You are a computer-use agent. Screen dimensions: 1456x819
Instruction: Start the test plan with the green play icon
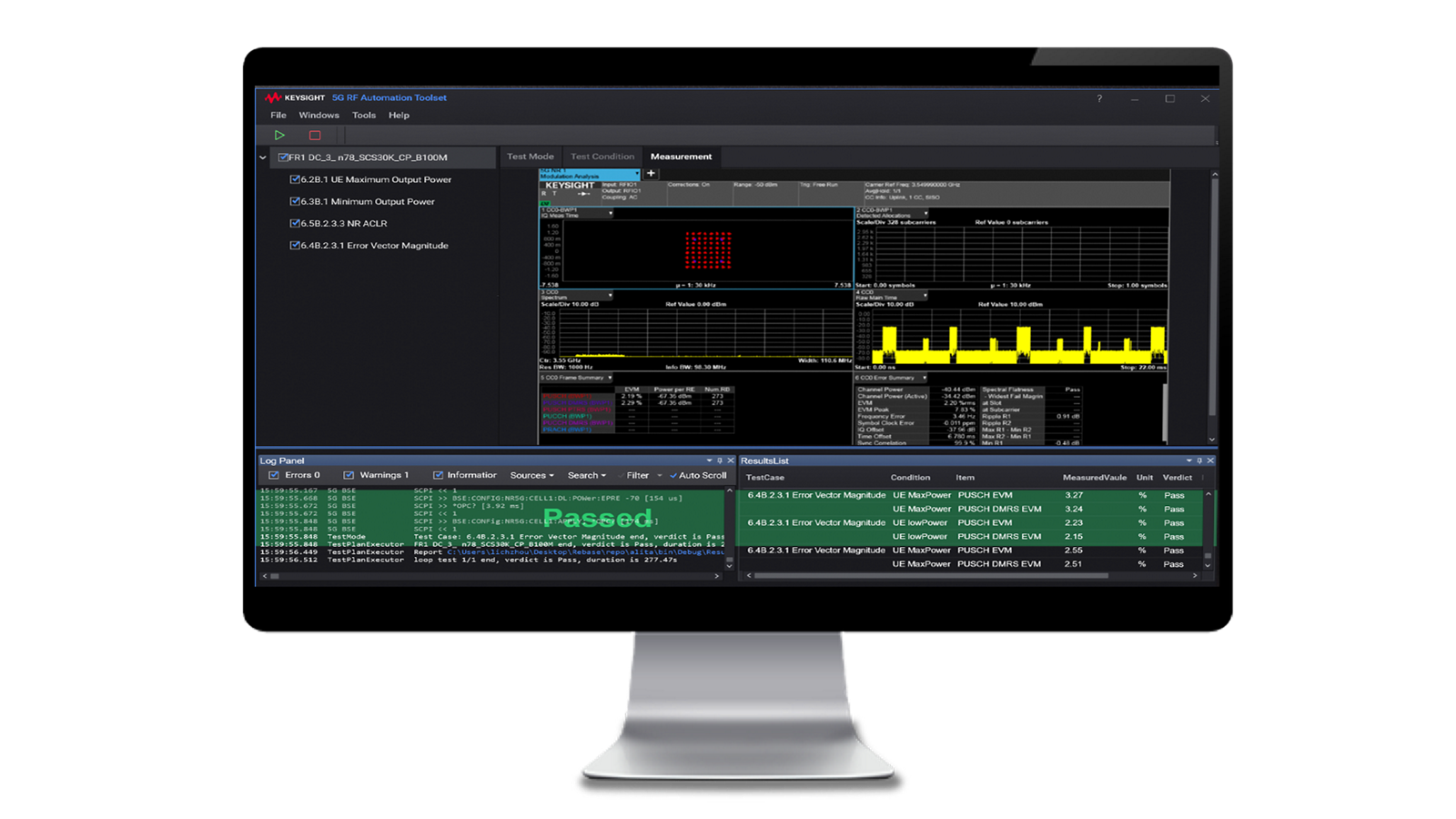[279, 135]
